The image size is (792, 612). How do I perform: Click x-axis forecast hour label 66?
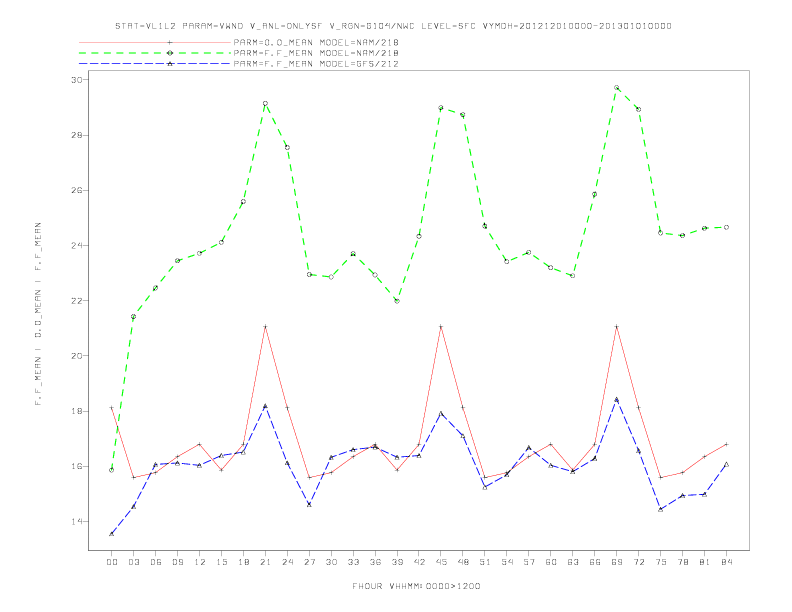tap(595, 562)
